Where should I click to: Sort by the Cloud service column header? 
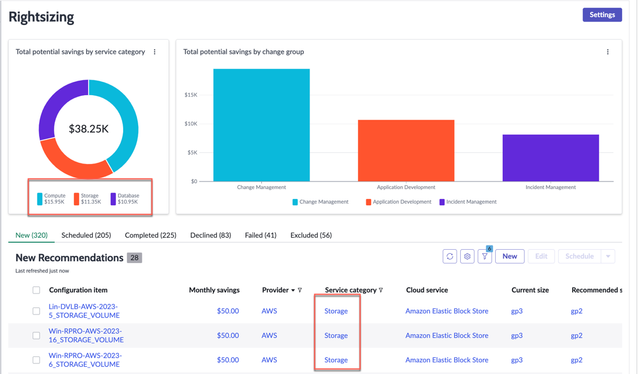click(x=427, y=290)
